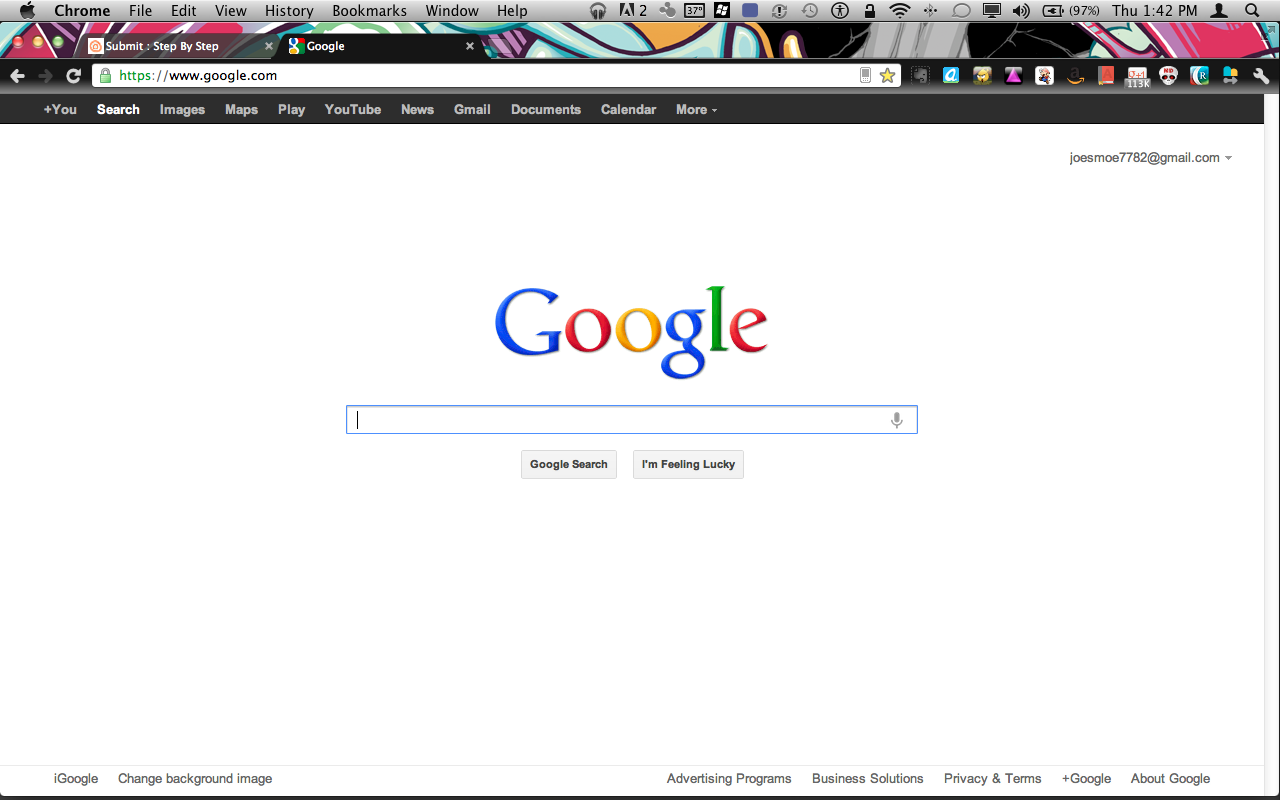Open the Play link

coord(291,110)
